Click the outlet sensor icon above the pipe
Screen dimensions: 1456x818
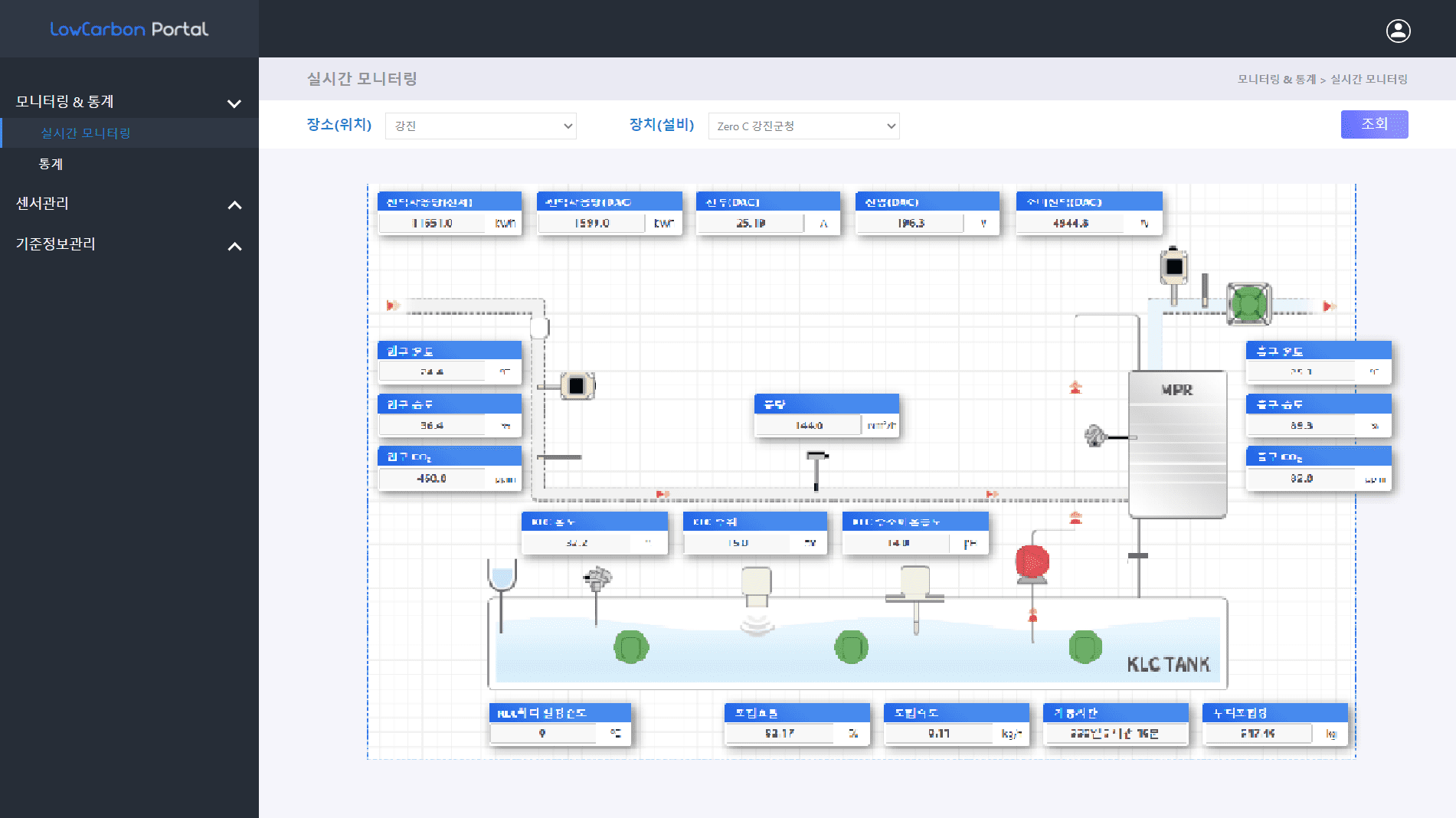(1173, 267)
